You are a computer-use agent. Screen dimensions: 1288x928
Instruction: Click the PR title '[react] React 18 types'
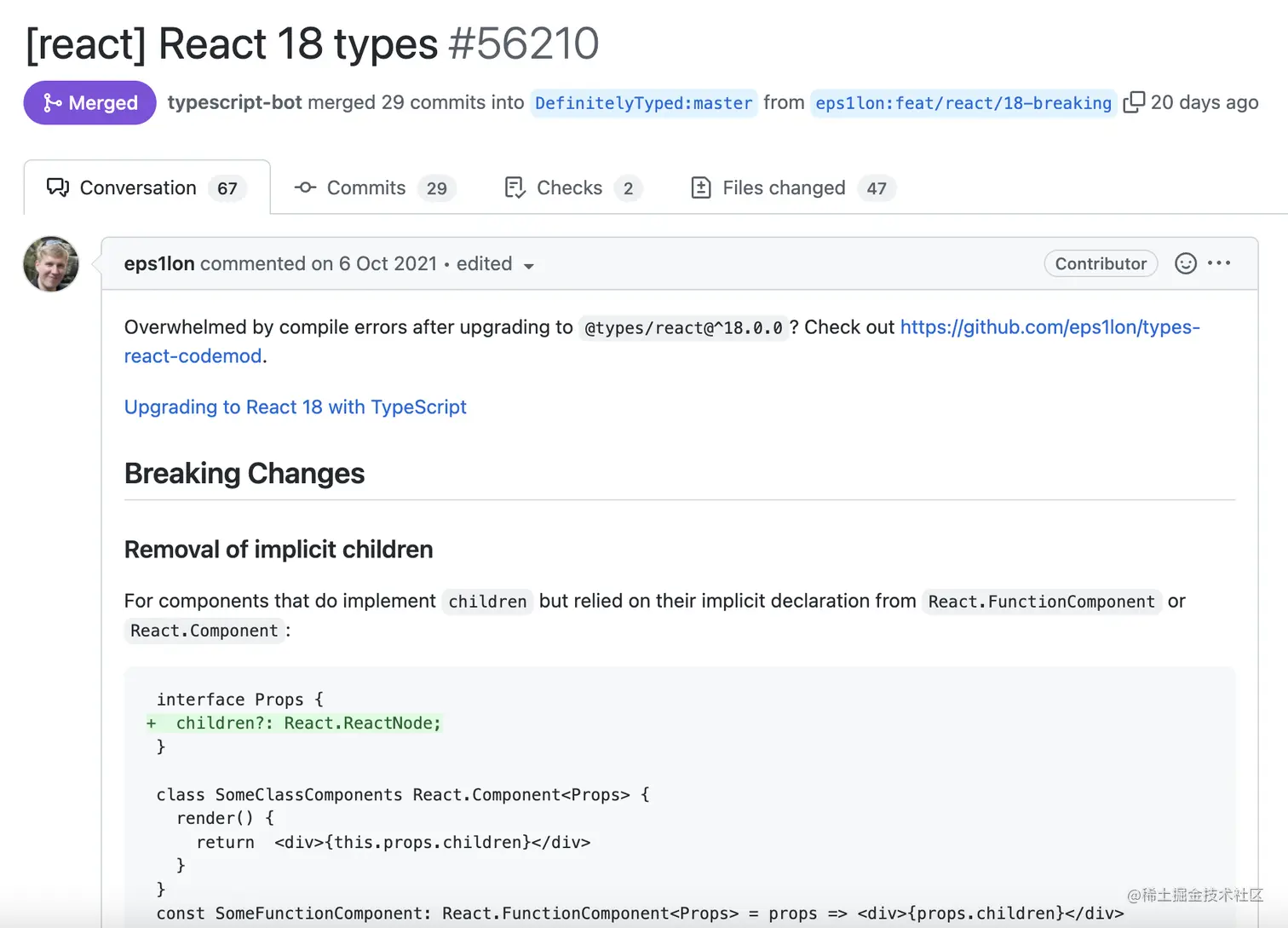(232, 43)
